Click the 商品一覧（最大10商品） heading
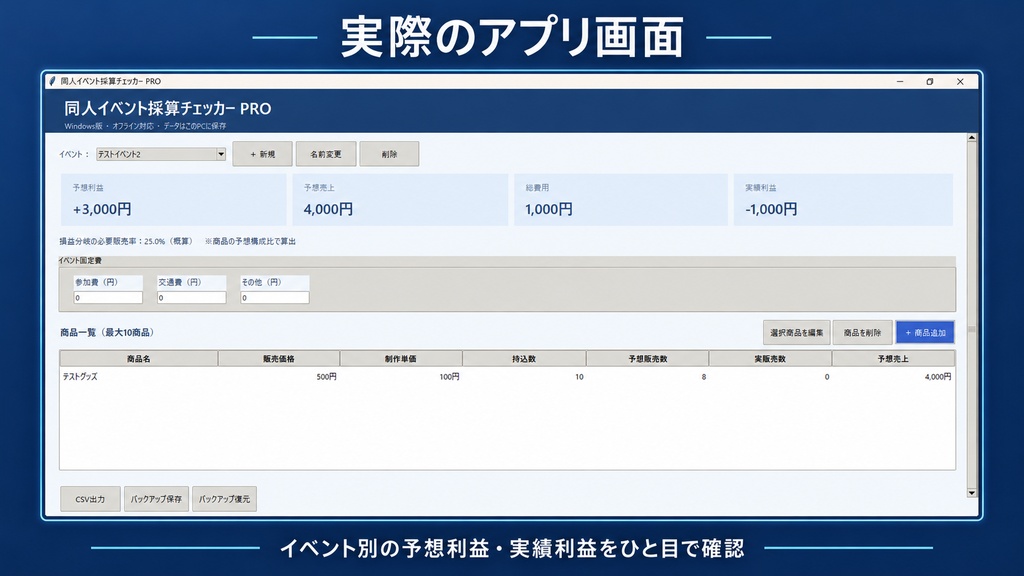The height and width of the screenshot is (576, 1024). coord(108,332)
